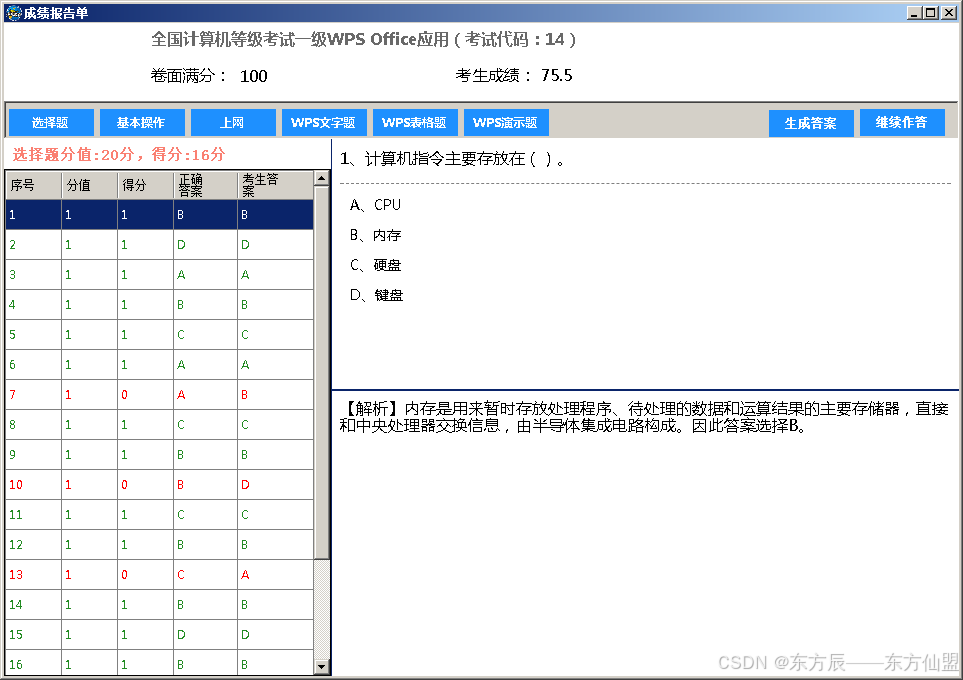Select question row 14 in the table
Viewport: 963px width, 680px height.
point(160,604)
